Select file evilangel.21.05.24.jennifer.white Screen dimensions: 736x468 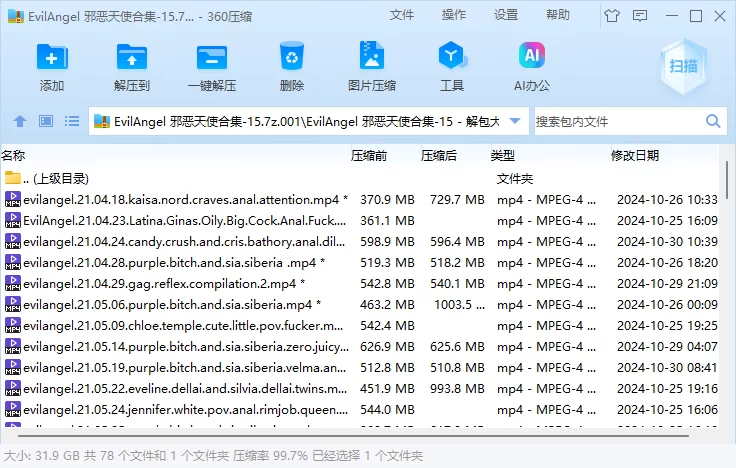pyautogui.click(x=360, y=410)
